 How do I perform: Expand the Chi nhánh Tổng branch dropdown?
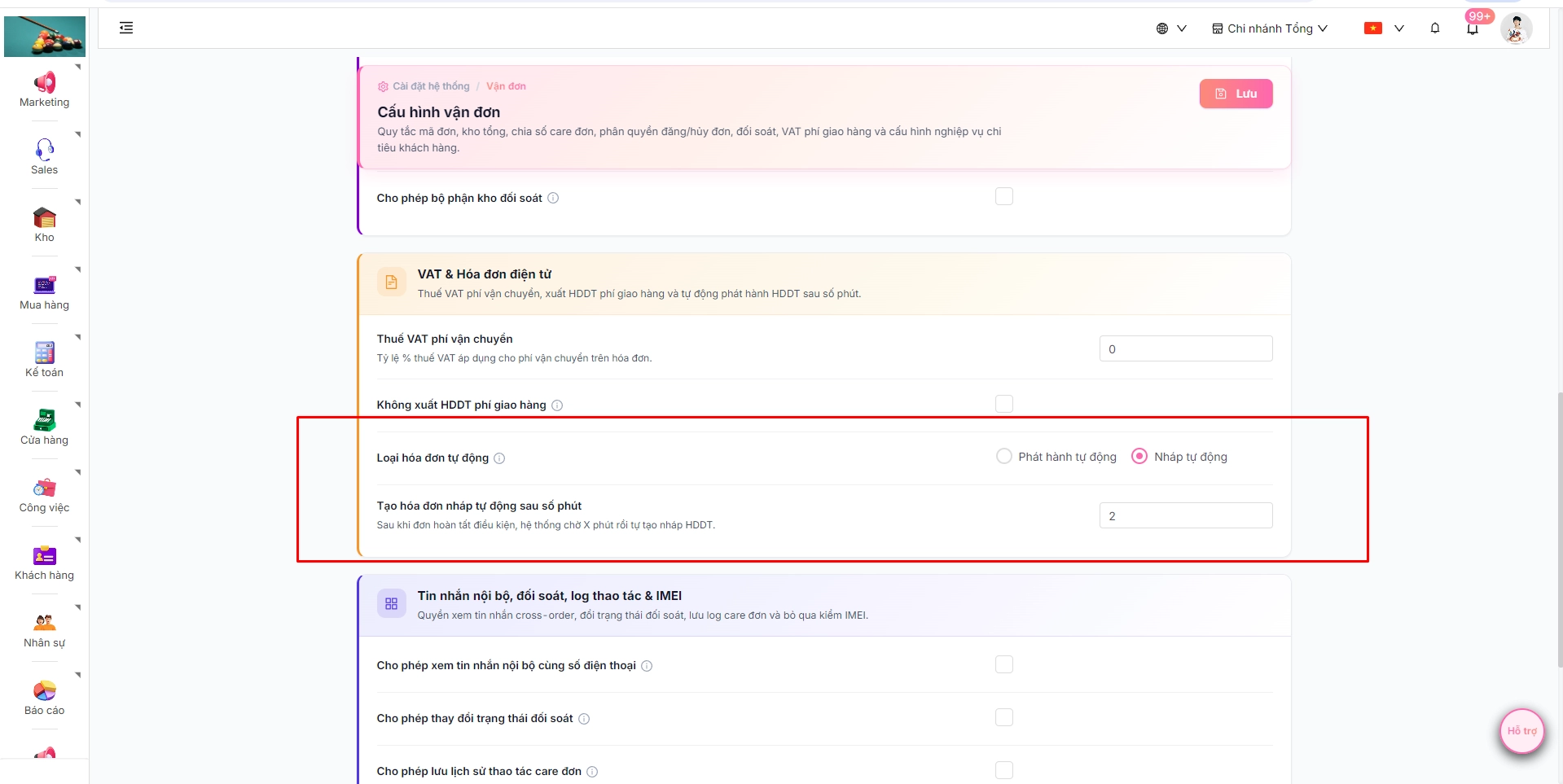1270,28
